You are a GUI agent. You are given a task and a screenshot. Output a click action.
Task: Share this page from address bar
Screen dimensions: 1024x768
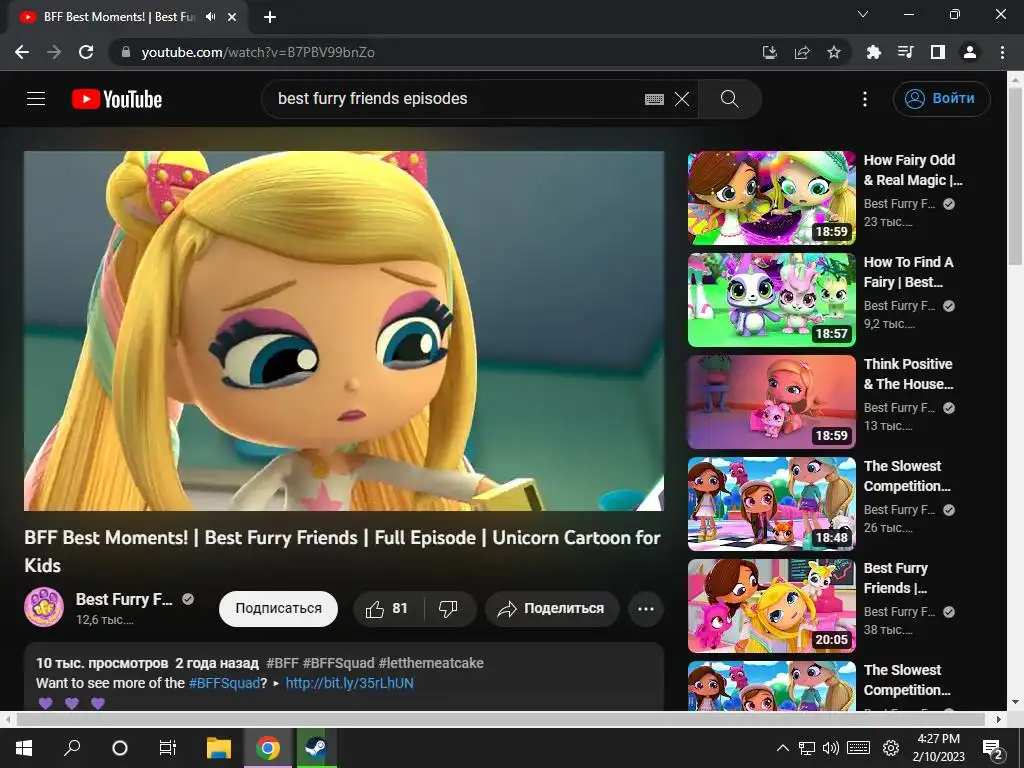(802, 52)
